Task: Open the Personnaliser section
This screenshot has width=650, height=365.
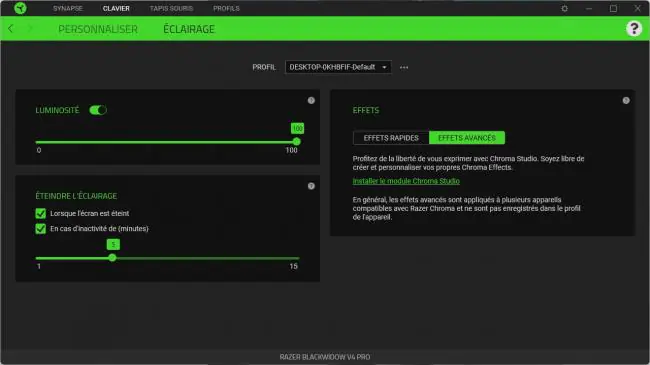Action: tap(98, 29)
